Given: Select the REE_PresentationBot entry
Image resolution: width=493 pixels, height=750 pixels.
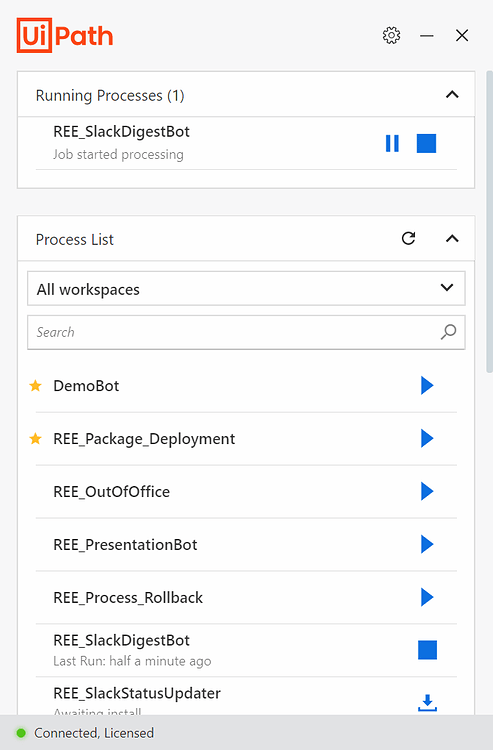Looking at the screenshot, I should [x=125, y=545].
